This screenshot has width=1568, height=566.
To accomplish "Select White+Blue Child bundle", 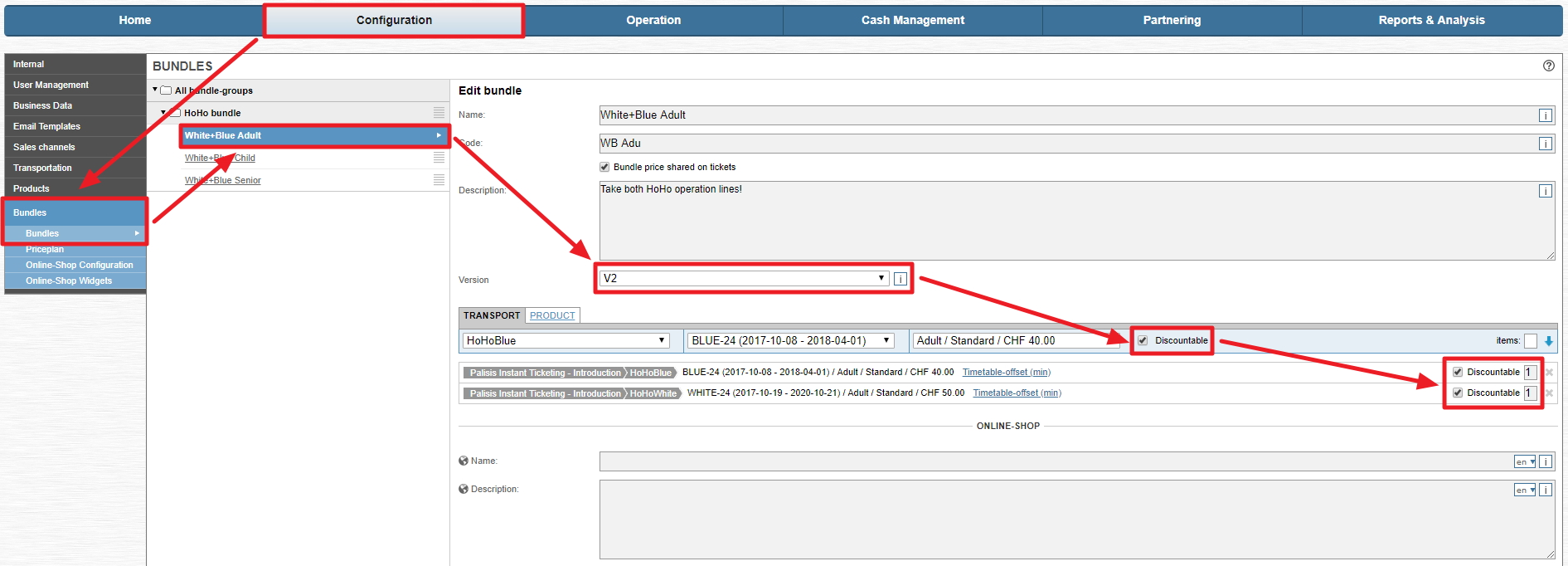I will pyautogui.click(x=220, y=158).
